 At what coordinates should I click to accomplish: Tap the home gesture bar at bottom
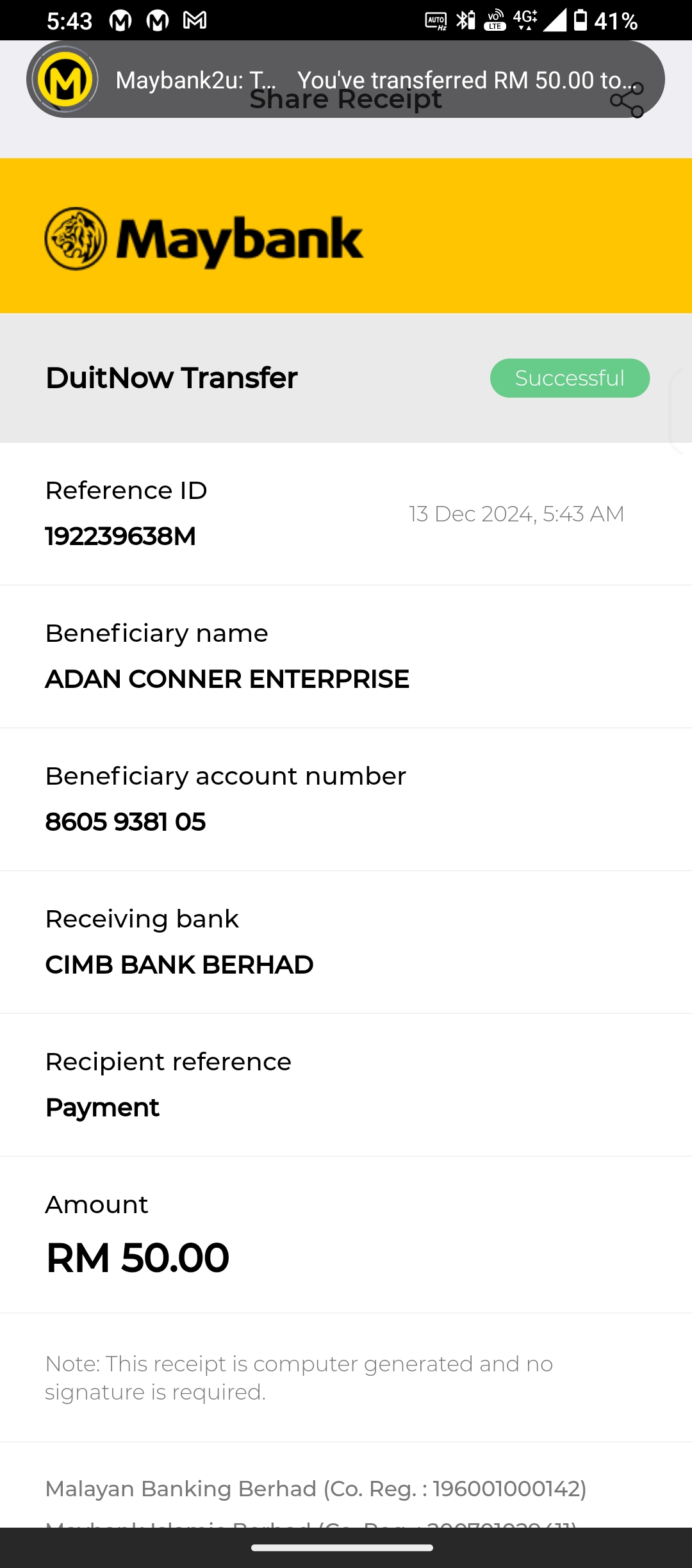point(342,1548)
